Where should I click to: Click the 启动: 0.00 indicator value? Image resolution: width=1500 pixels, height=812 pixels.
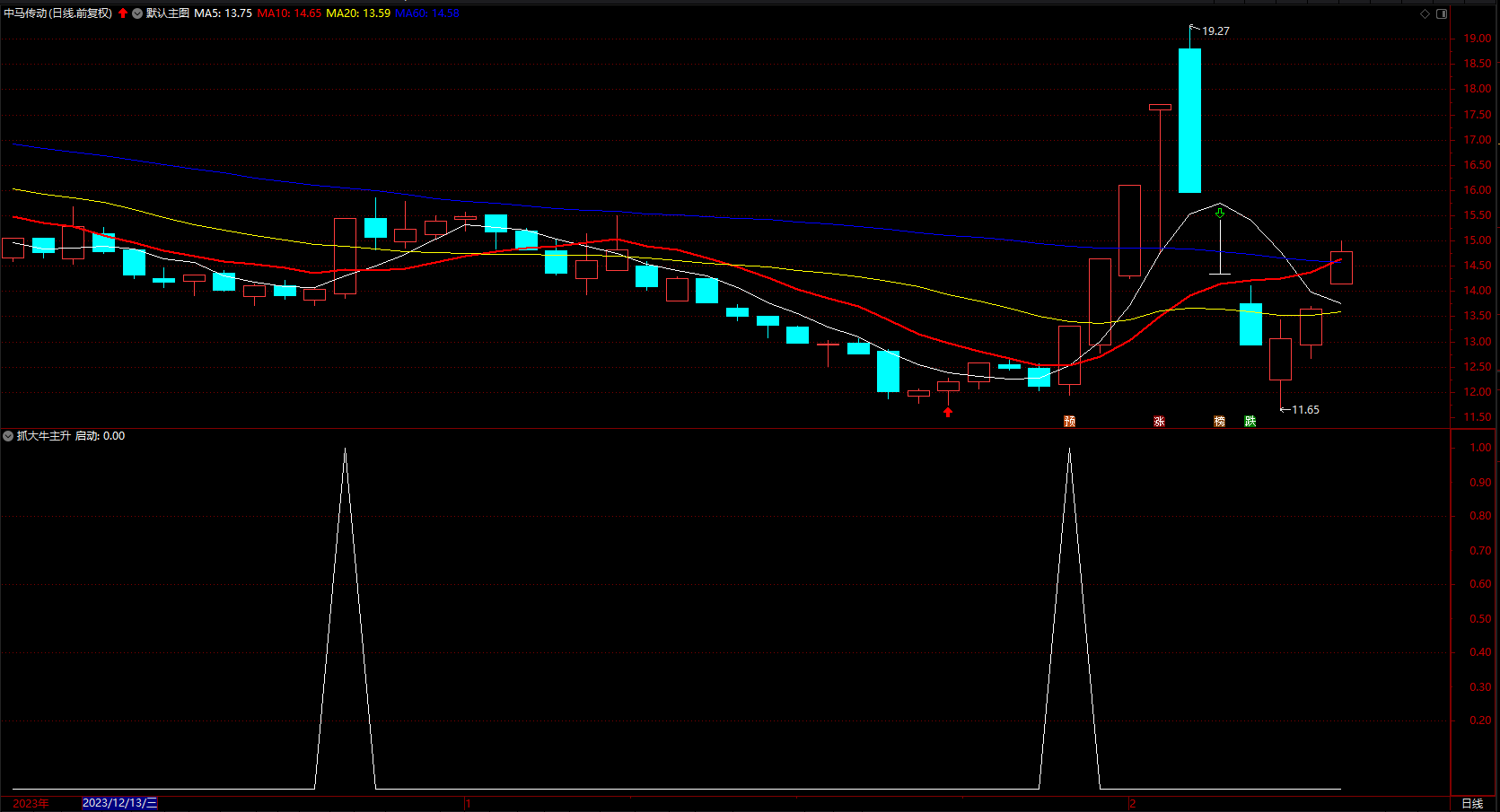click(x=100, y=436)
